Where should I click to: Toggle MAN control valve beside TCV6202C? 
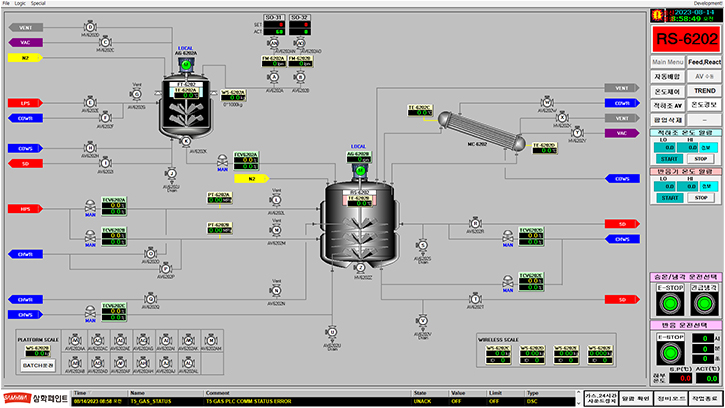[x=90, y=312]
